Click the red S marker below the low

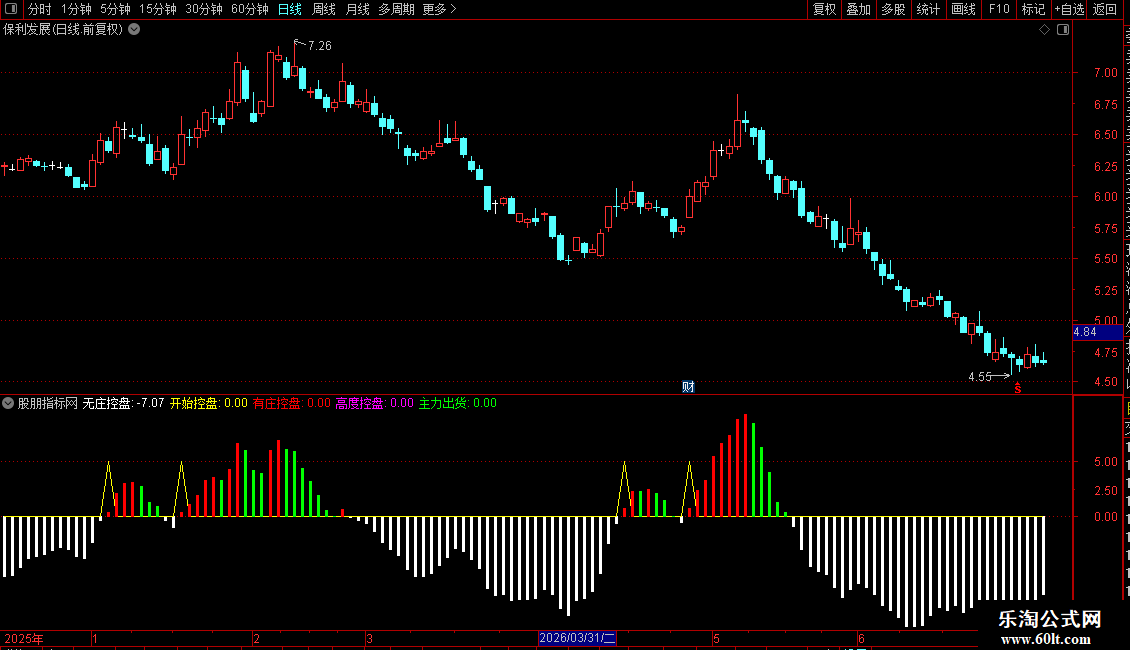[1018, 388]
